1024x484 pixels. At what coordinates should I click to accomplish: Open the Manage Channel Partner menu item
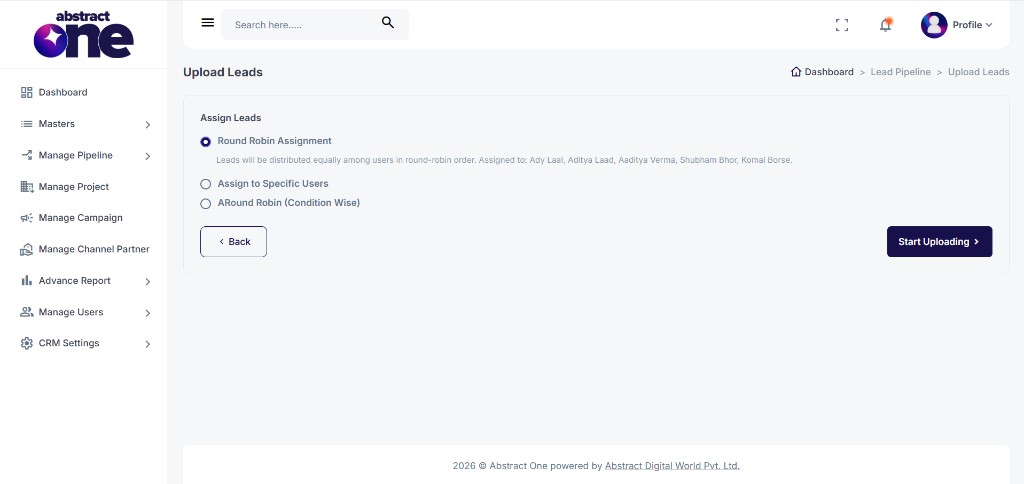[94, 249]
